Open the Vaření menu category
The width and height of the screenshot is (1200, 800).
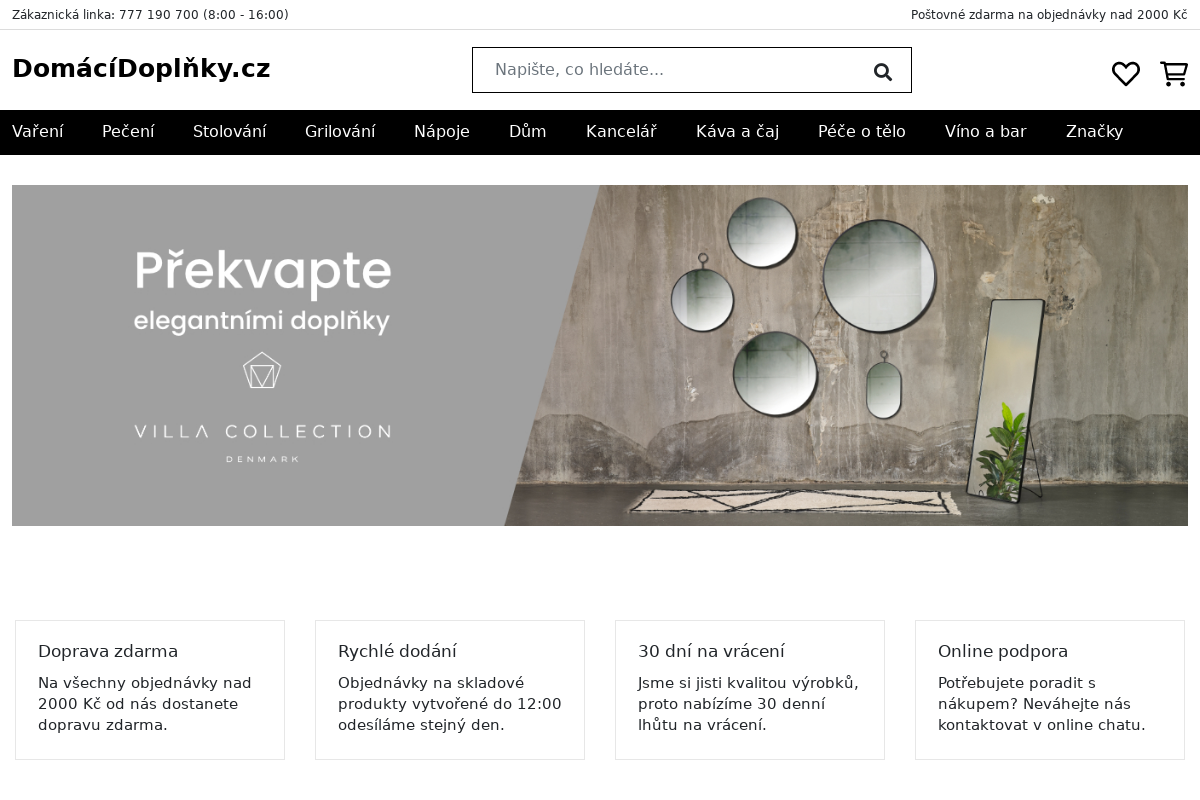point(38,132)
